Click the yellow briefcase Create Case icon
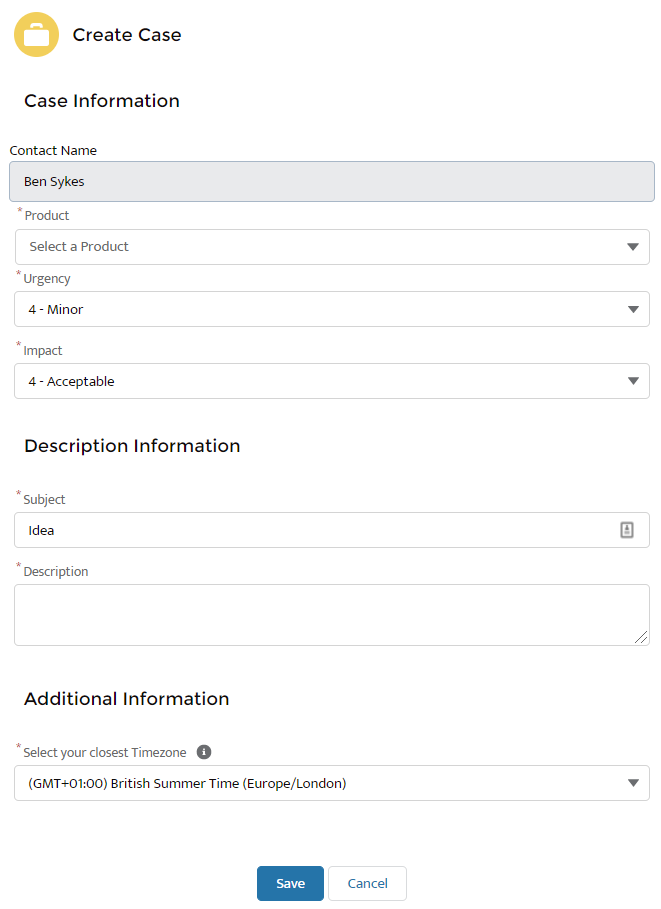The width and height of the screenshot is (661, 909). tap(36, 35)
